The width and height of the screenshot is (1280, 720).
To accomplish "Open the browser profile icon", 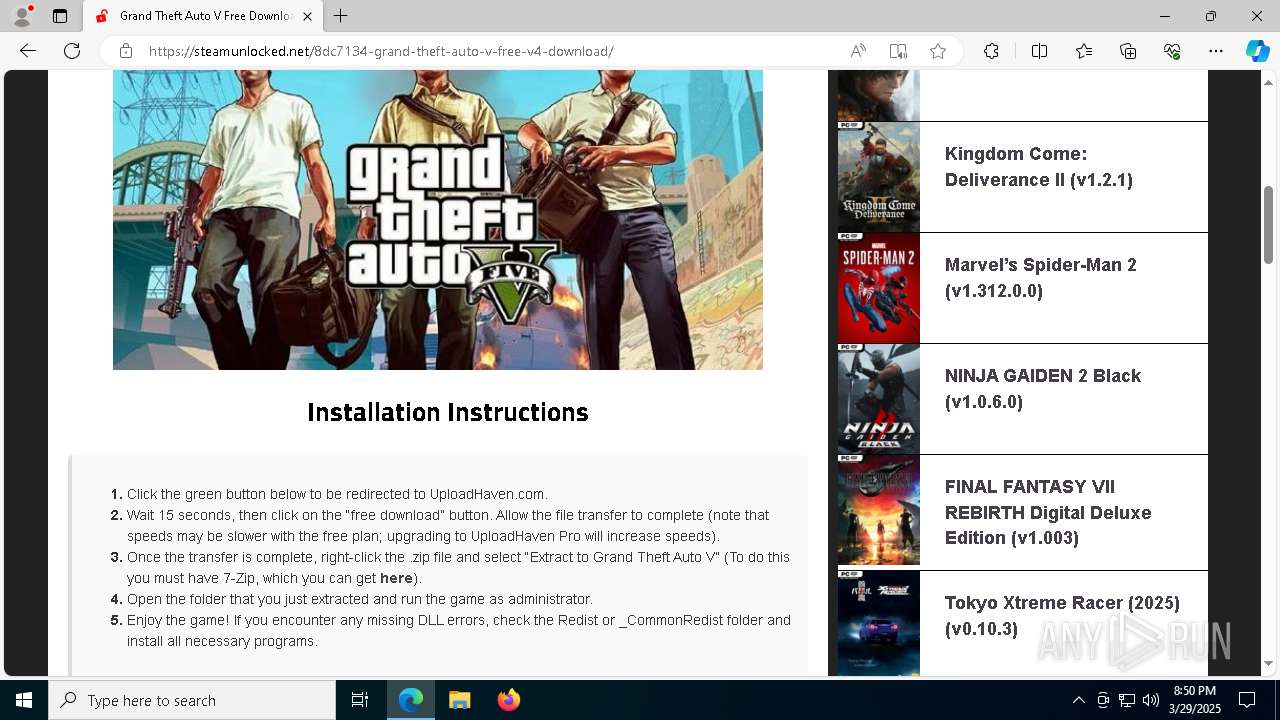I will (x=22, y=16).
